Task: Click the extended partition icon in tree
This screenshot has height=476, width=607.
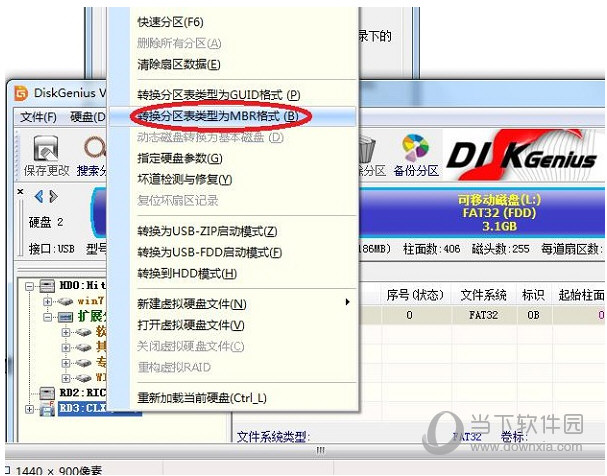Action: click(x=65, y=317)
